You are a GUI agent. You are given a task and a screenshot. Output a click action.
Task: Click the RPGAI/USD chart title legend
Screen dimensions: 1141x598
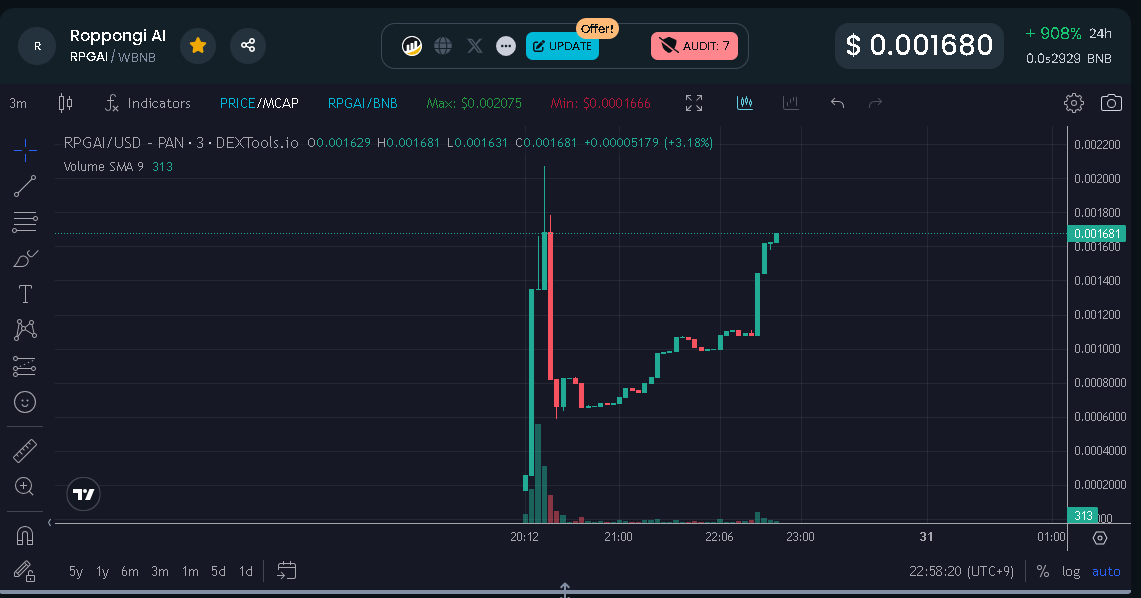pos(181,143)
